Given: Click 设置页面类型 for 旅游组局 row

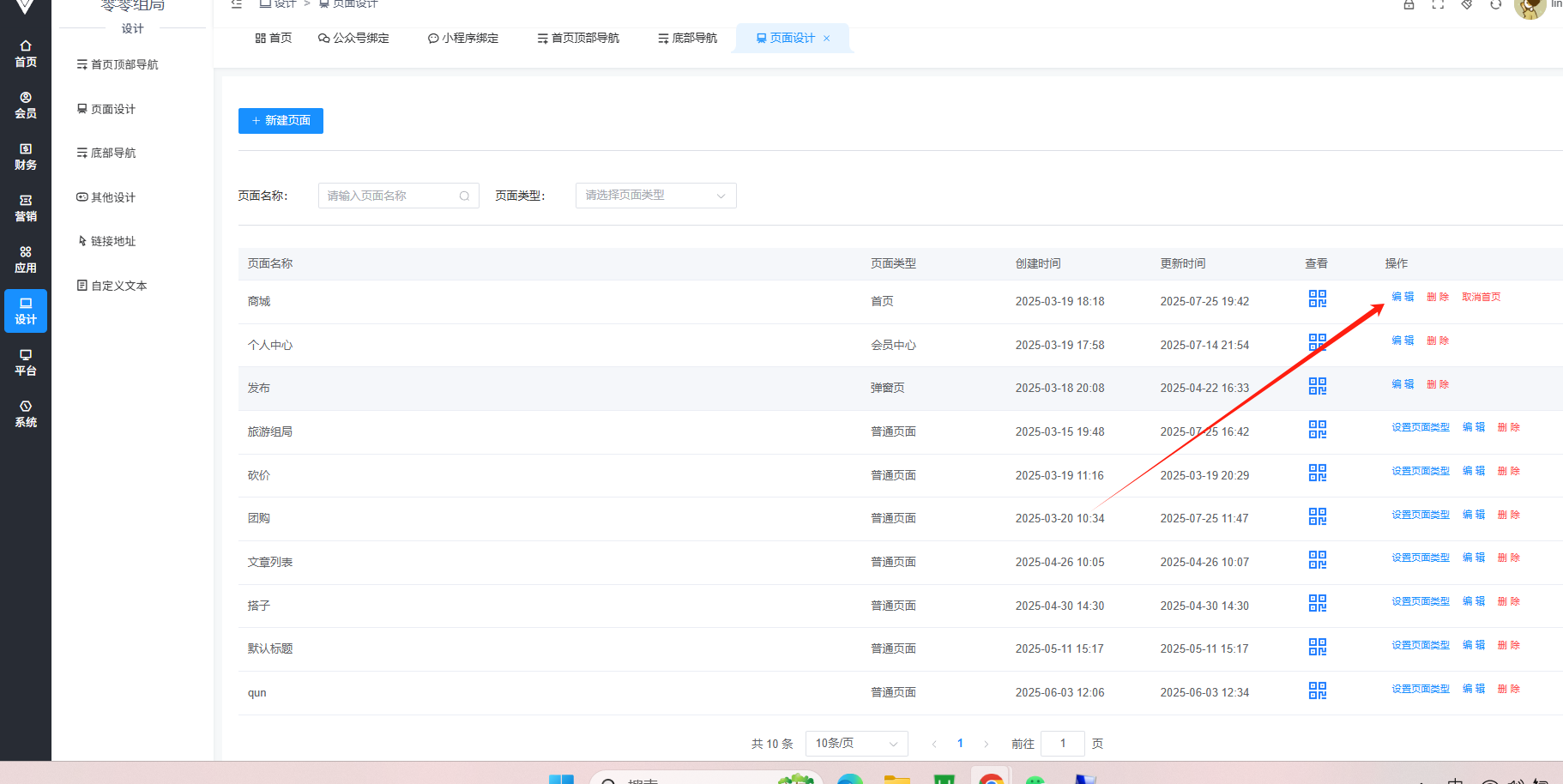Looking at the screenshot, I should pyautogui.click(x=1421, y=427).
